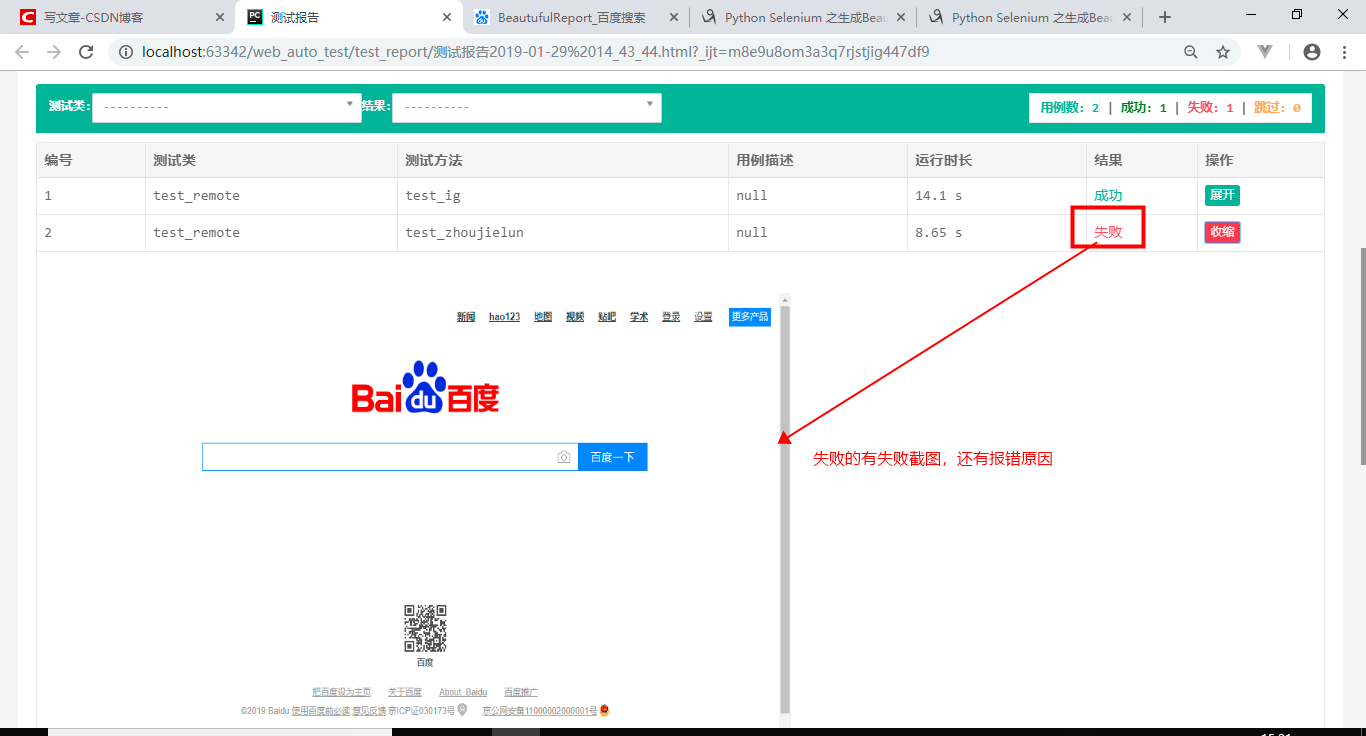Open the 测试类 filter dropdown

227,108
